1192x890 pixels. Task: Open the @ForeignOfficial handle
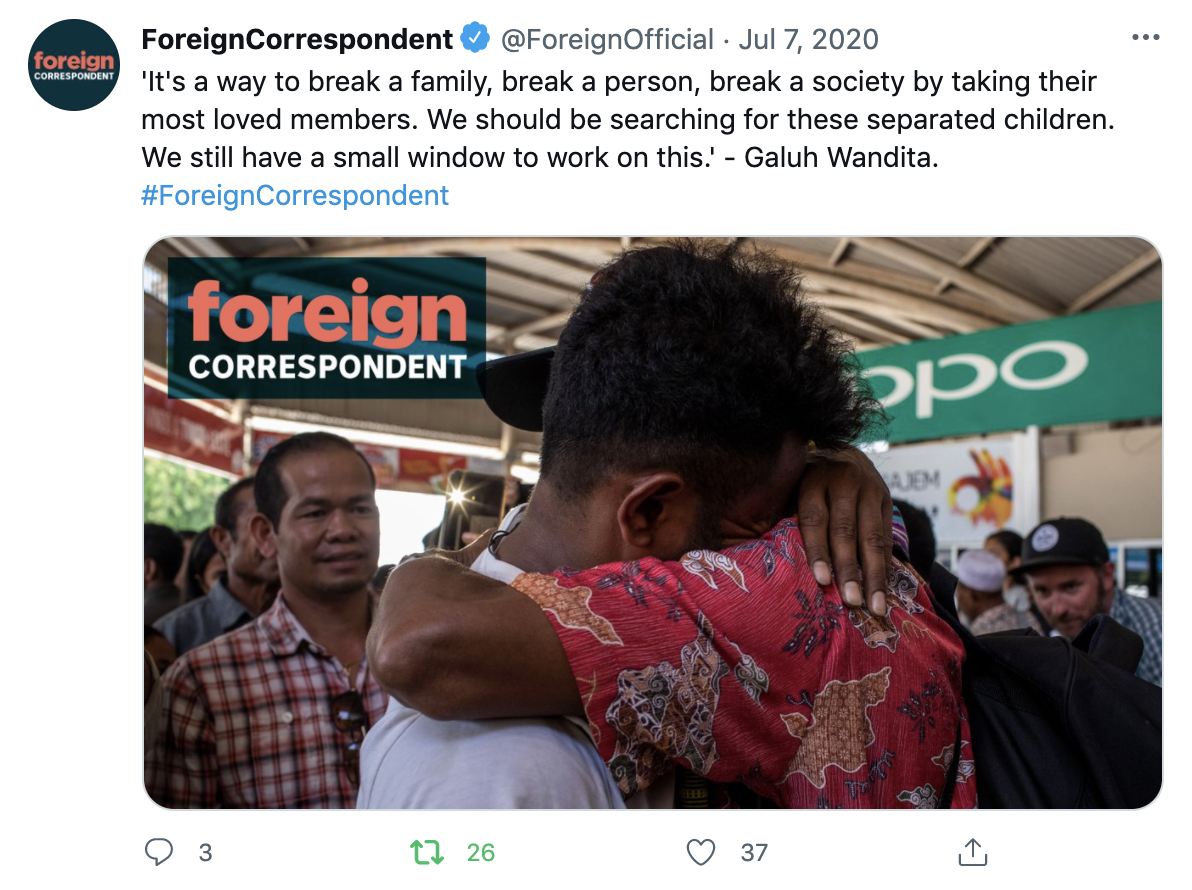(607, 39)
